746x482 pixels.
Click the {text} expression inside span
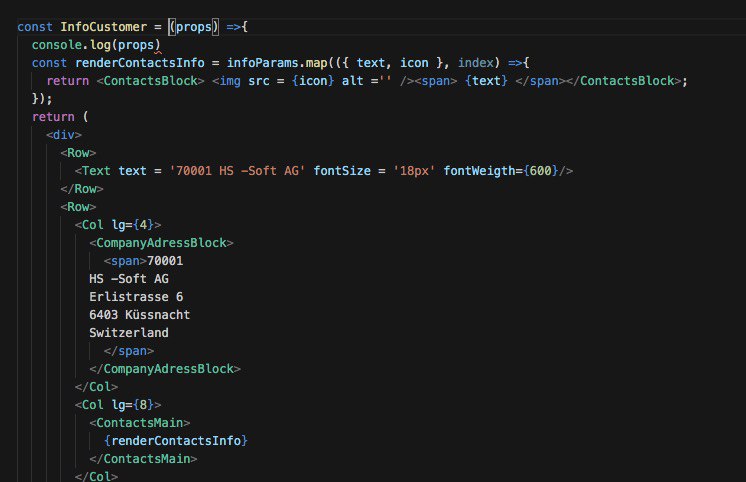[x=486, y=81]
